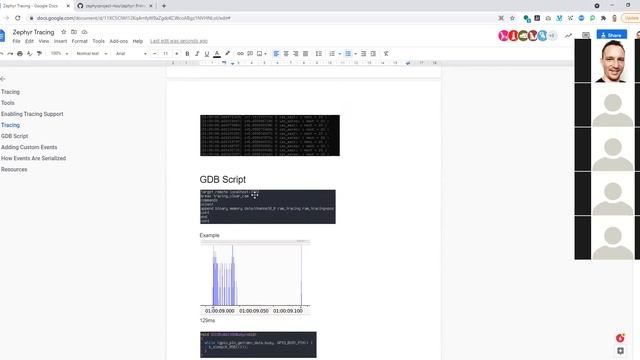Run spelling and grammar check icon
Image resolution: width=640 pixels, height=360 pixels.
tap(29, 53)
